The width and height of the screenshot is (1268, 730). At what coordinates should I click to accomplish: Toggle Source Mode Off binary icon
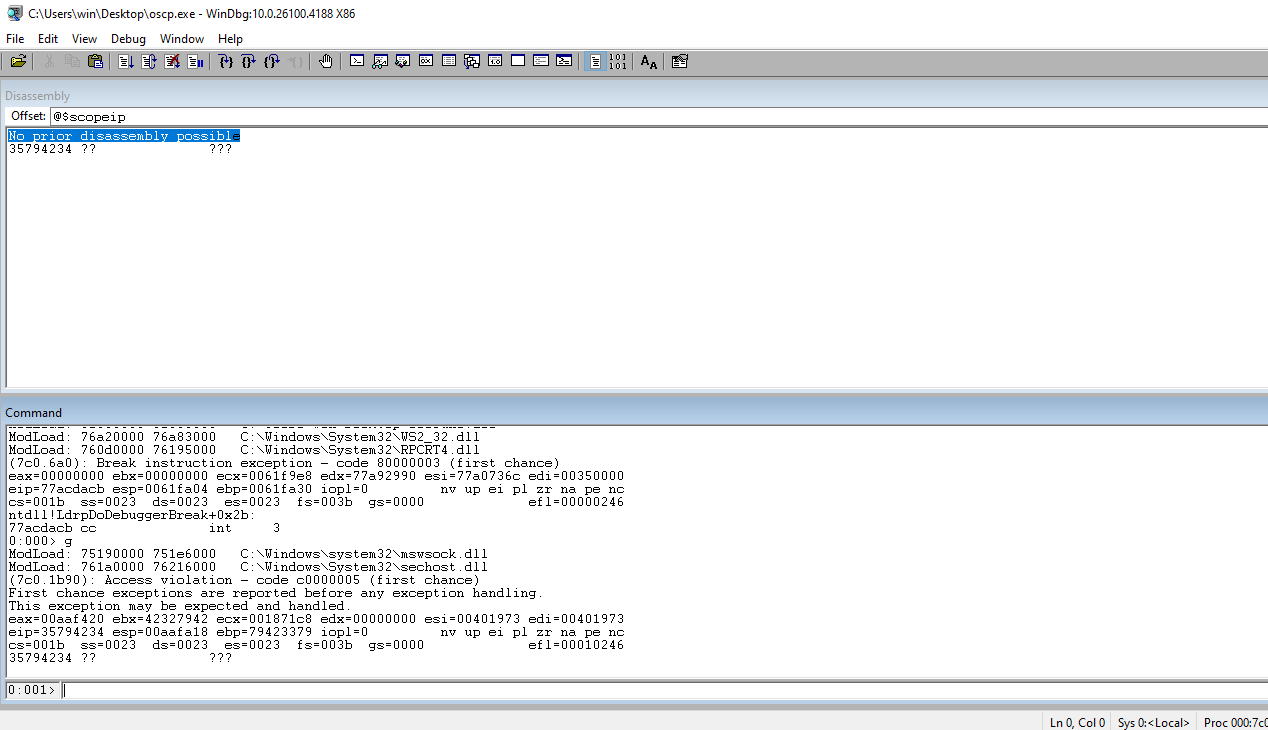pos(618,62)
